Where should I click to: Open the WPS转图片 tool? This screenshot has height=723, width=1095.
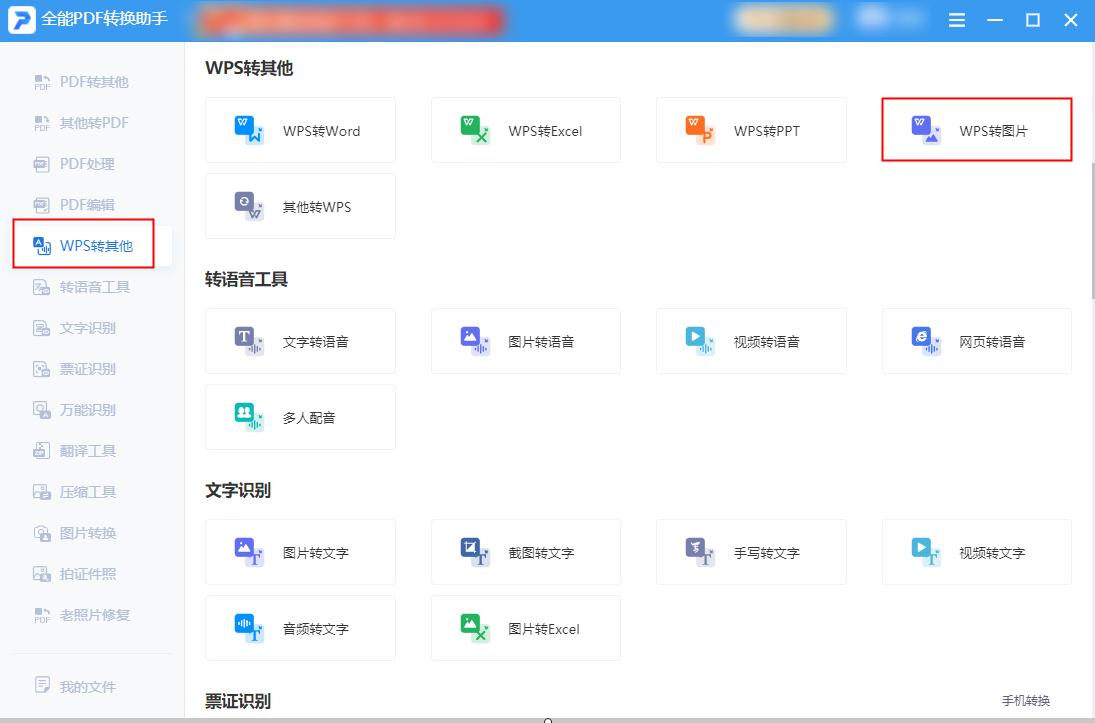pos(975,129)
